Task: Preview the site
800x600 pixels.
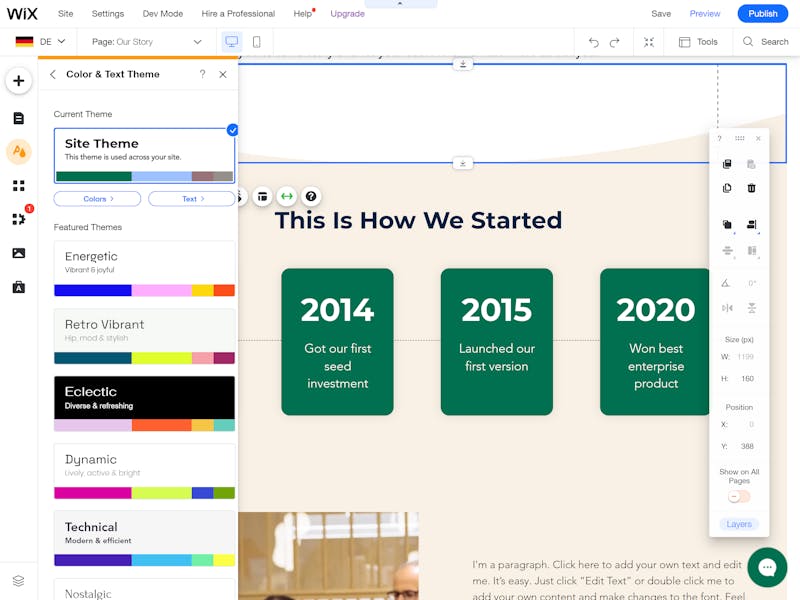Action: tap(705, 14)
